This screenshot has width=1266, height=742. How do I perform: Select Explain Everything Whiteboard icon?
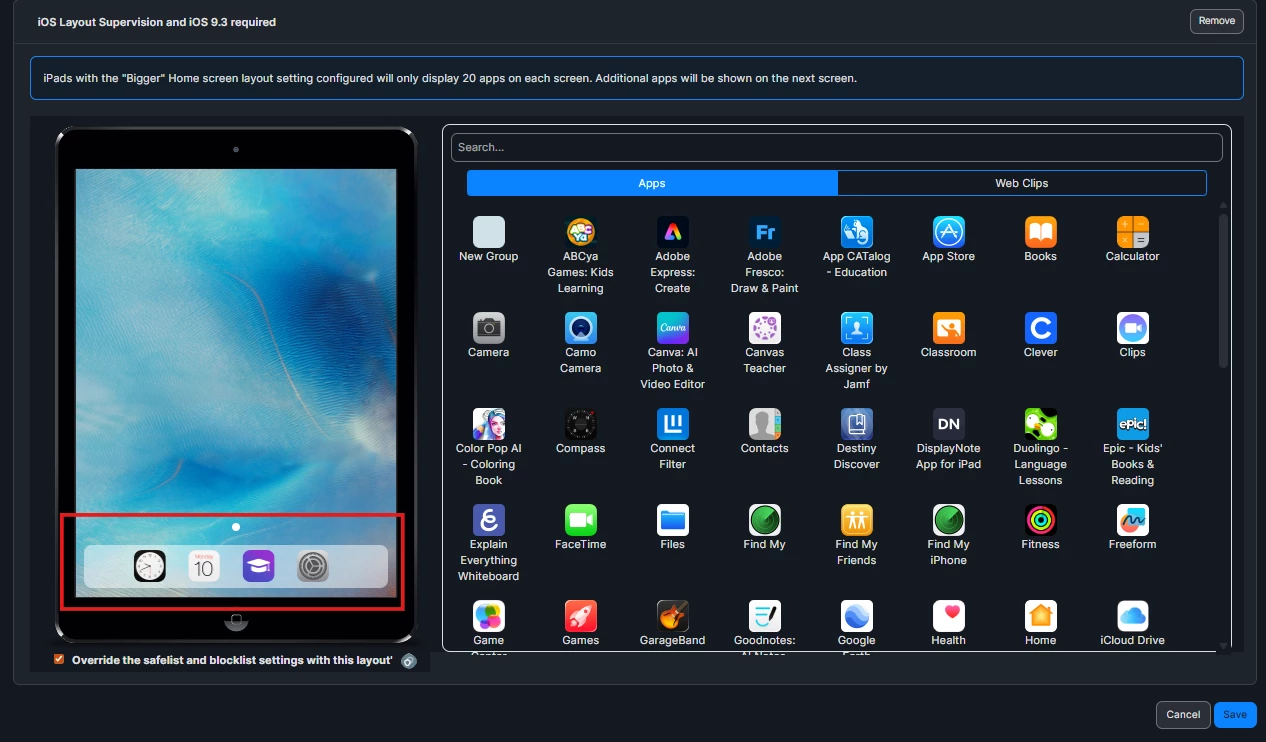click(488, 520)
